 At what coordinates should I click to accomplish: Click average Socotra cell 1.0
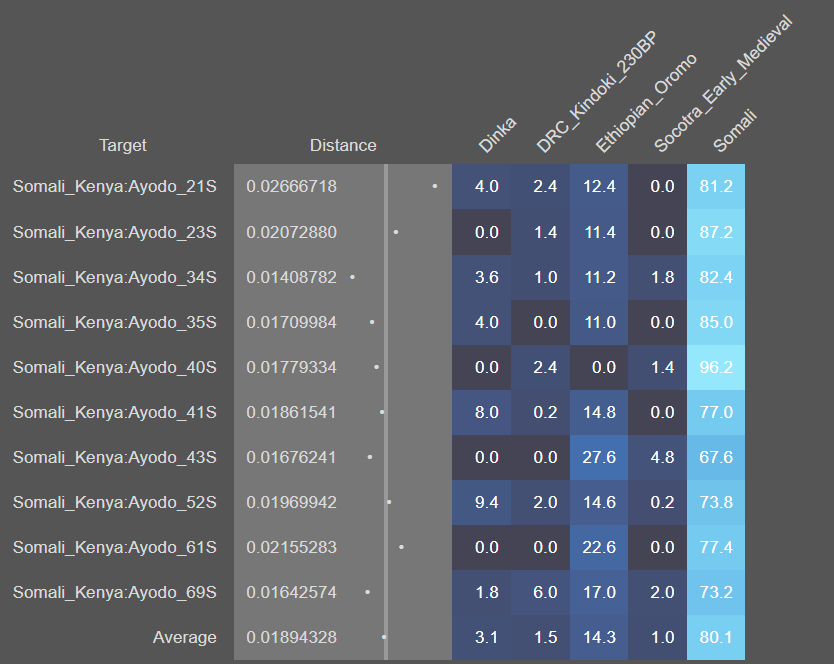point(657,637)
